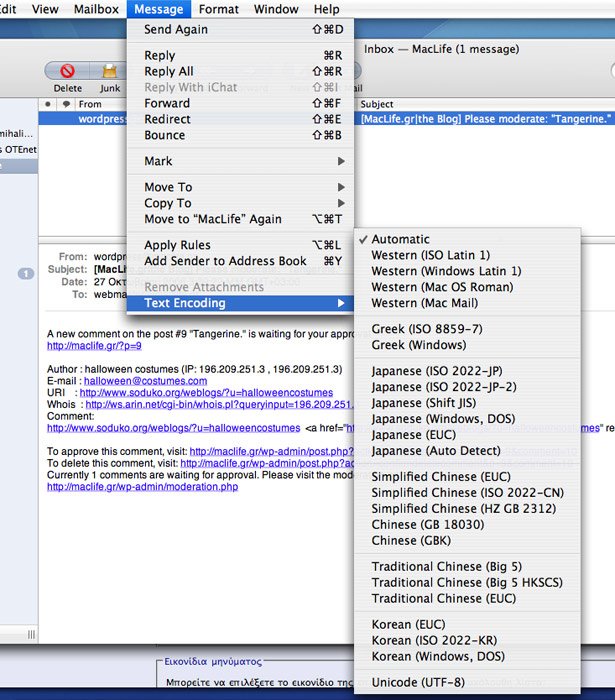The height and width of the screenshot is (700, 615).
Task: Click the unread count badge in sidebar
Action: [26, 274]
